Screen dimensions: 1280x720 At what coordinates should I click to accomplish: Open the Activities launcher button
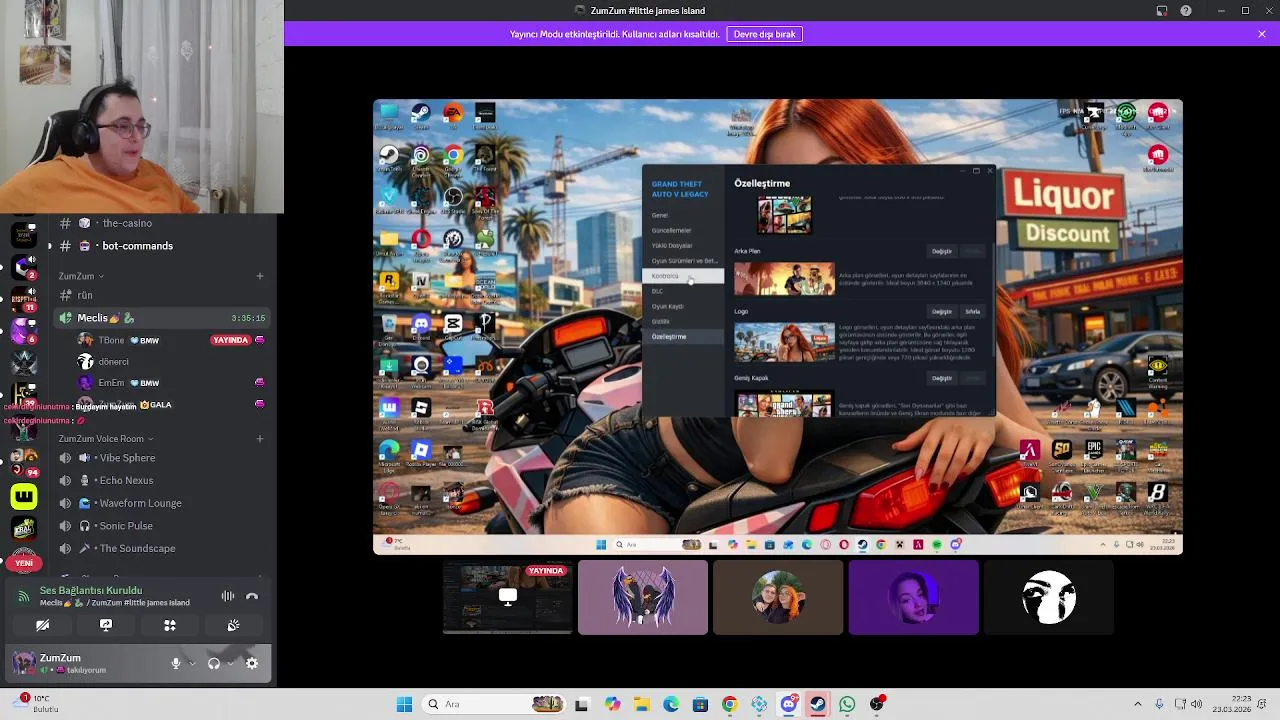click(x=170, y=625)
